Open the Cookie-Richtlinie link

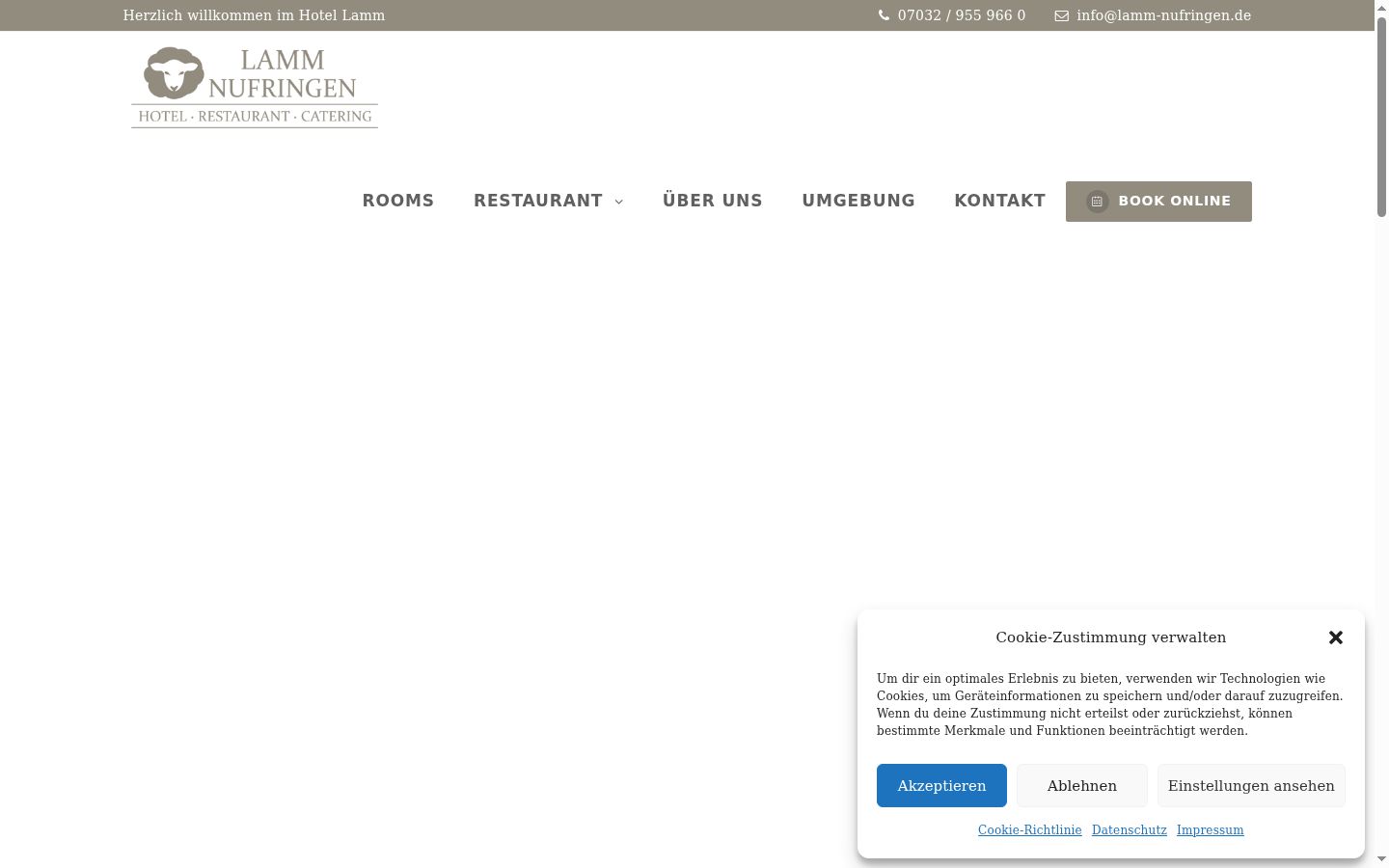tap(1030, 829)
